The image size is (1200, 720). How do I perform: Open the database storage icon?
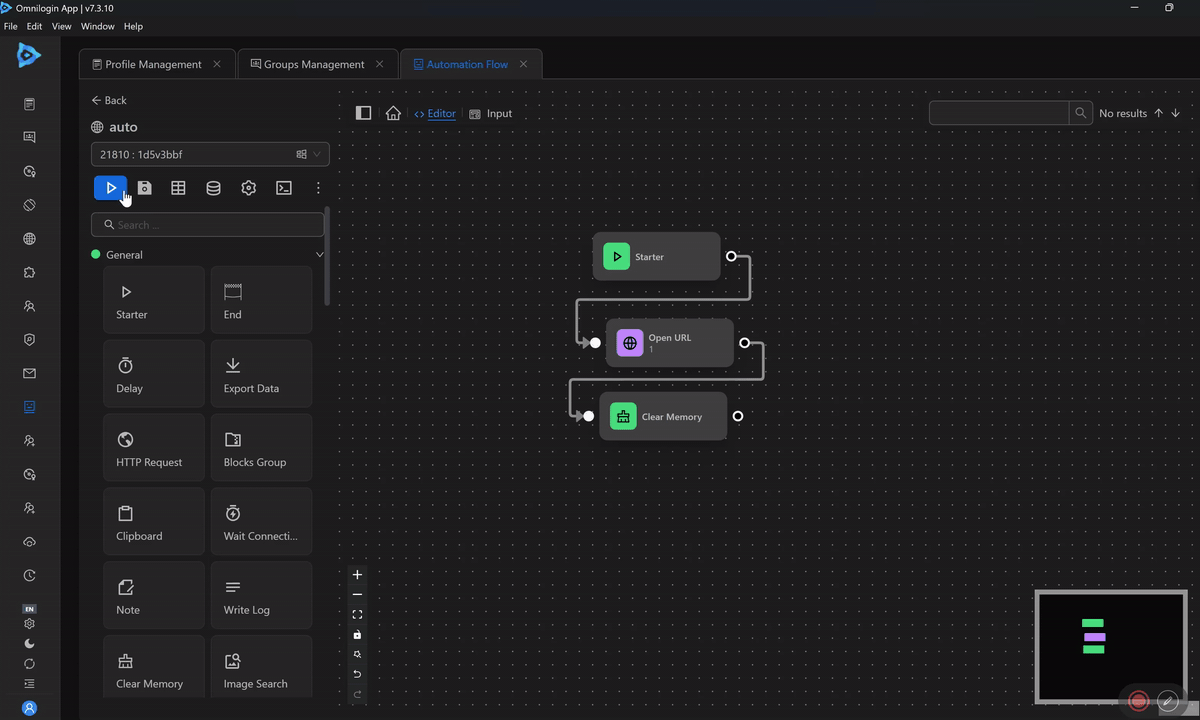(213, 188)
